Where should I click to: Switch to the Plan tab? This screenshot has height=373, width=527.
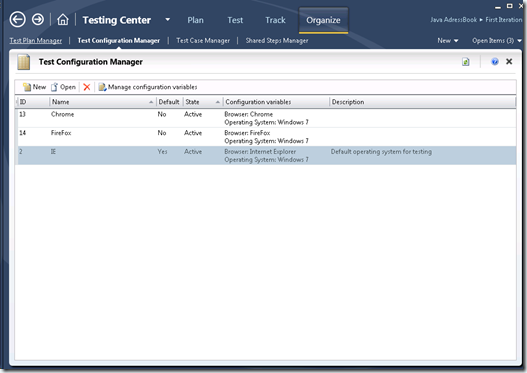195,20
